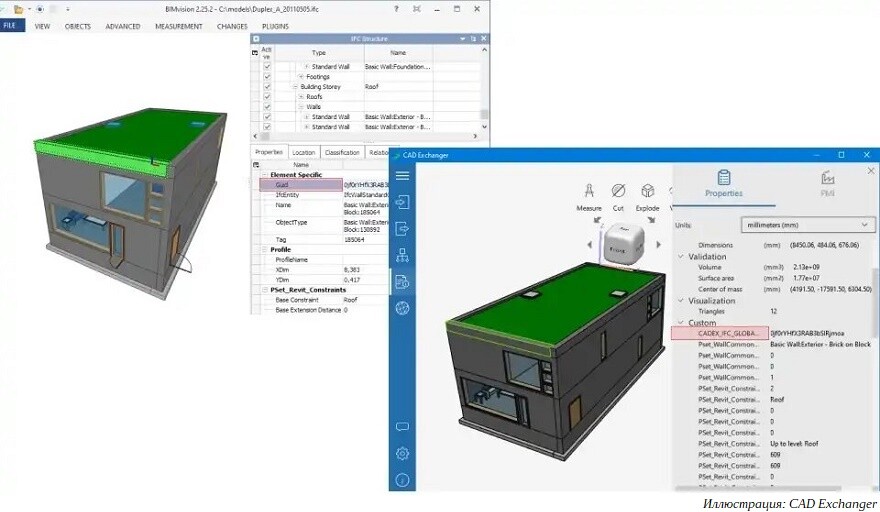Click the import file sidebar icon

402,202
